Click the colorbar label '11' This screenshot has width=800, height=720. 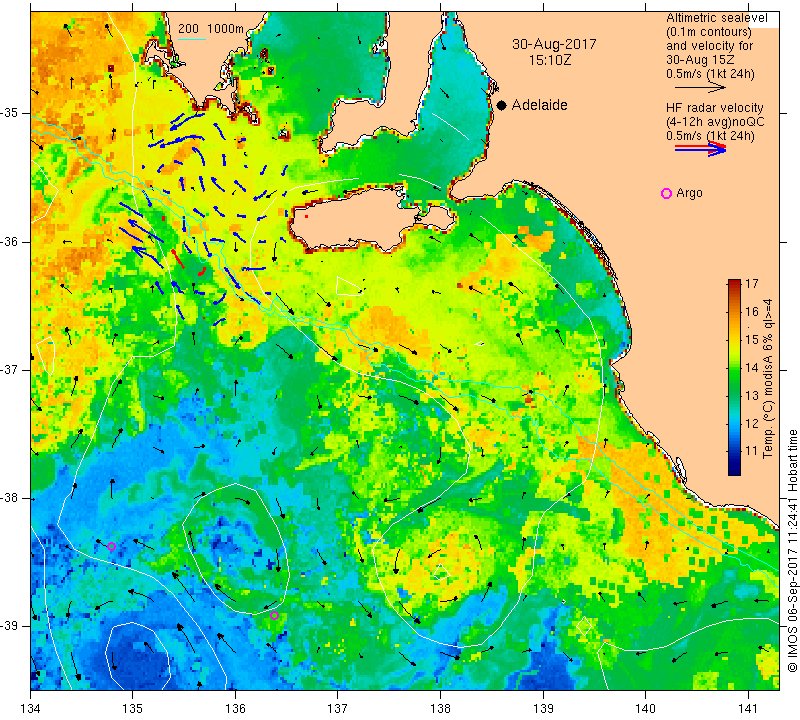tap(752, 451)
